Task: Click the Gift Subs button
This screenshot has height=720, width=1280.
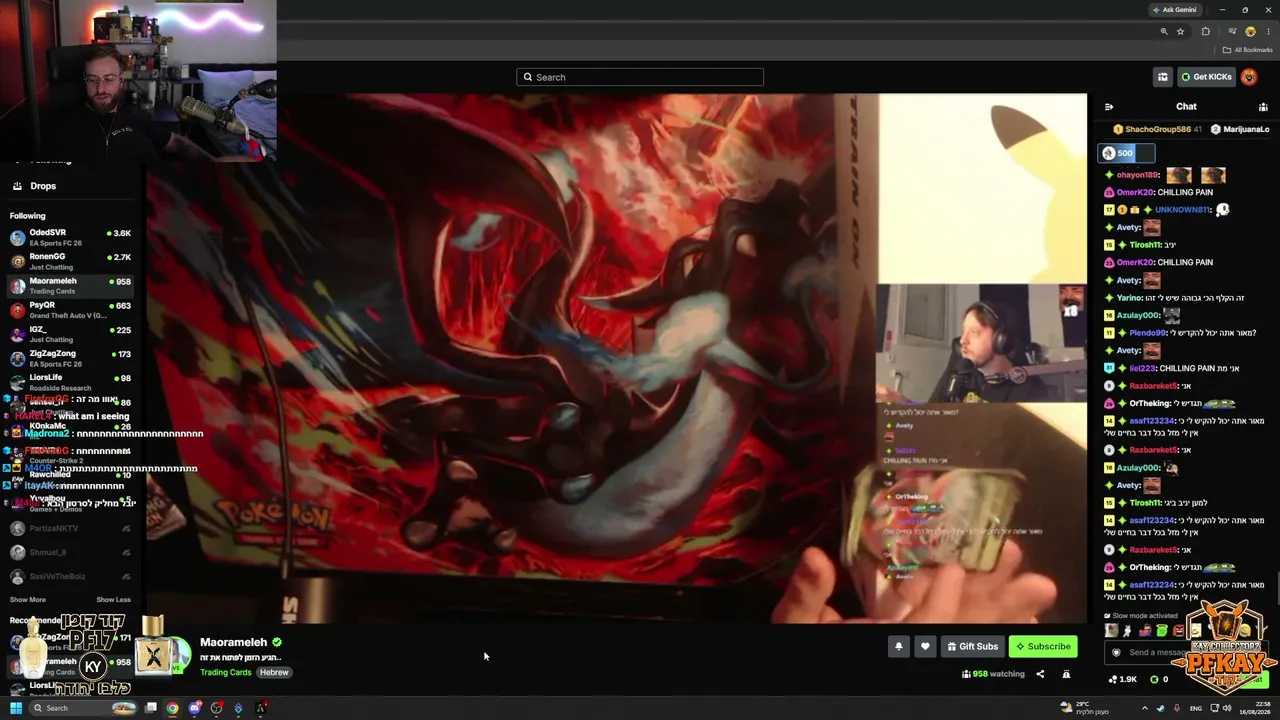Action: [972, 646]
